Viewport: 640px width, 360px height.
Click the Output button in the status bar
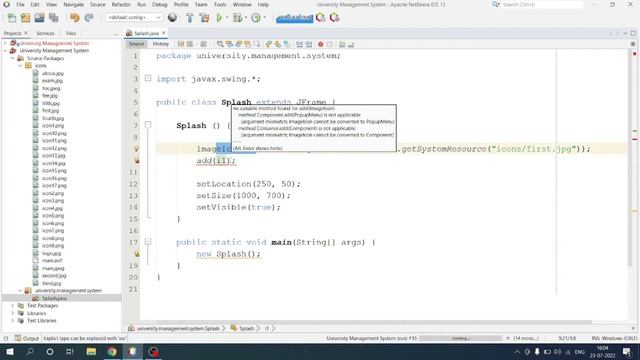click(27, 338)
